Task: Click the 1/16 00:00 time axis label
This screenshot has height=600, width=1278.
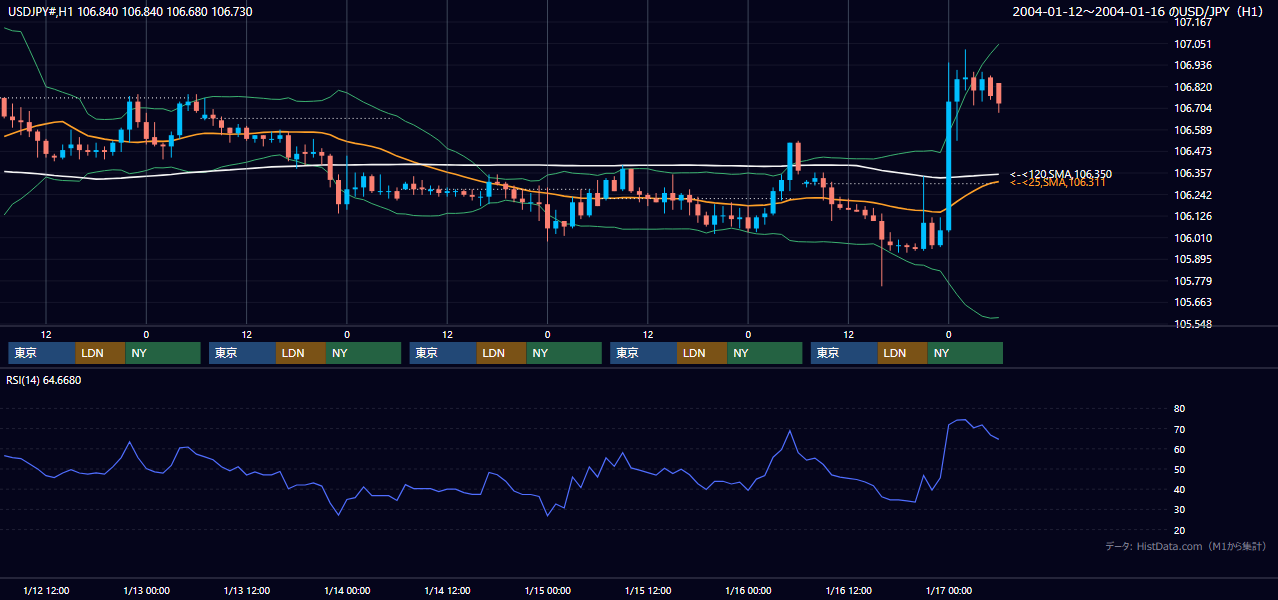Action: pyautogui.click(x=748, y=591)
